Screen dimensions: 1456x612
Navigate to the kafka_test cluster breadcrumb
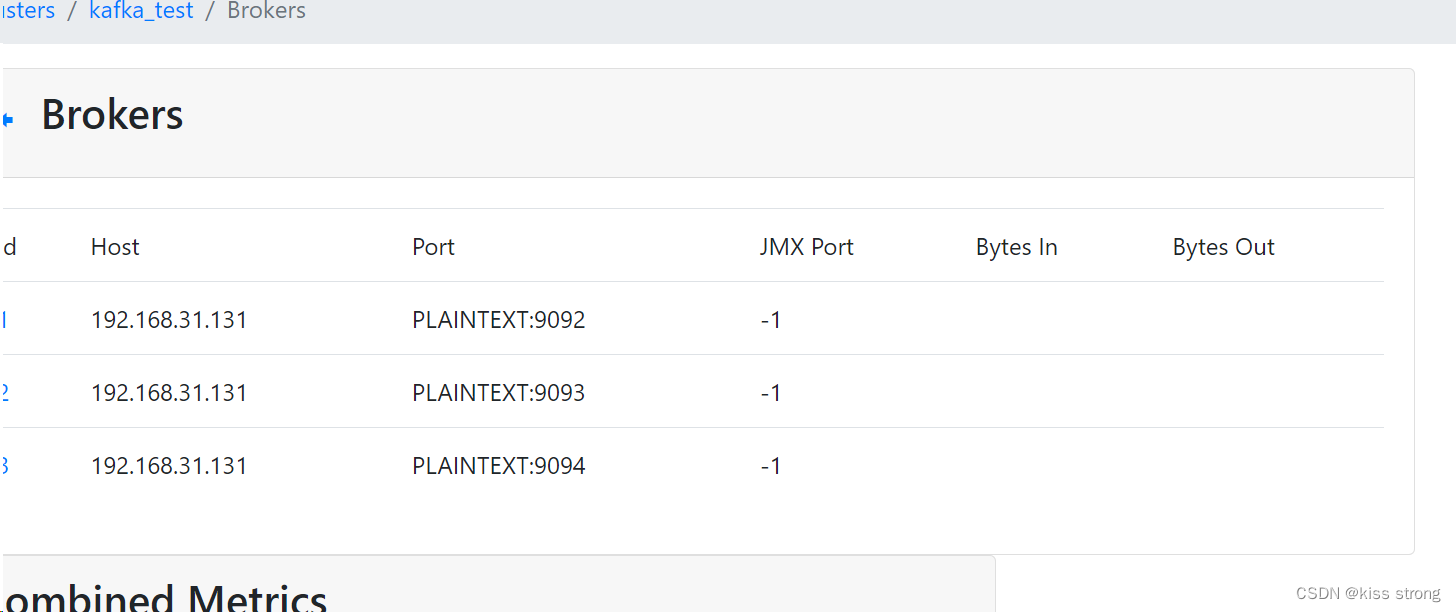[x=140, y=11]
